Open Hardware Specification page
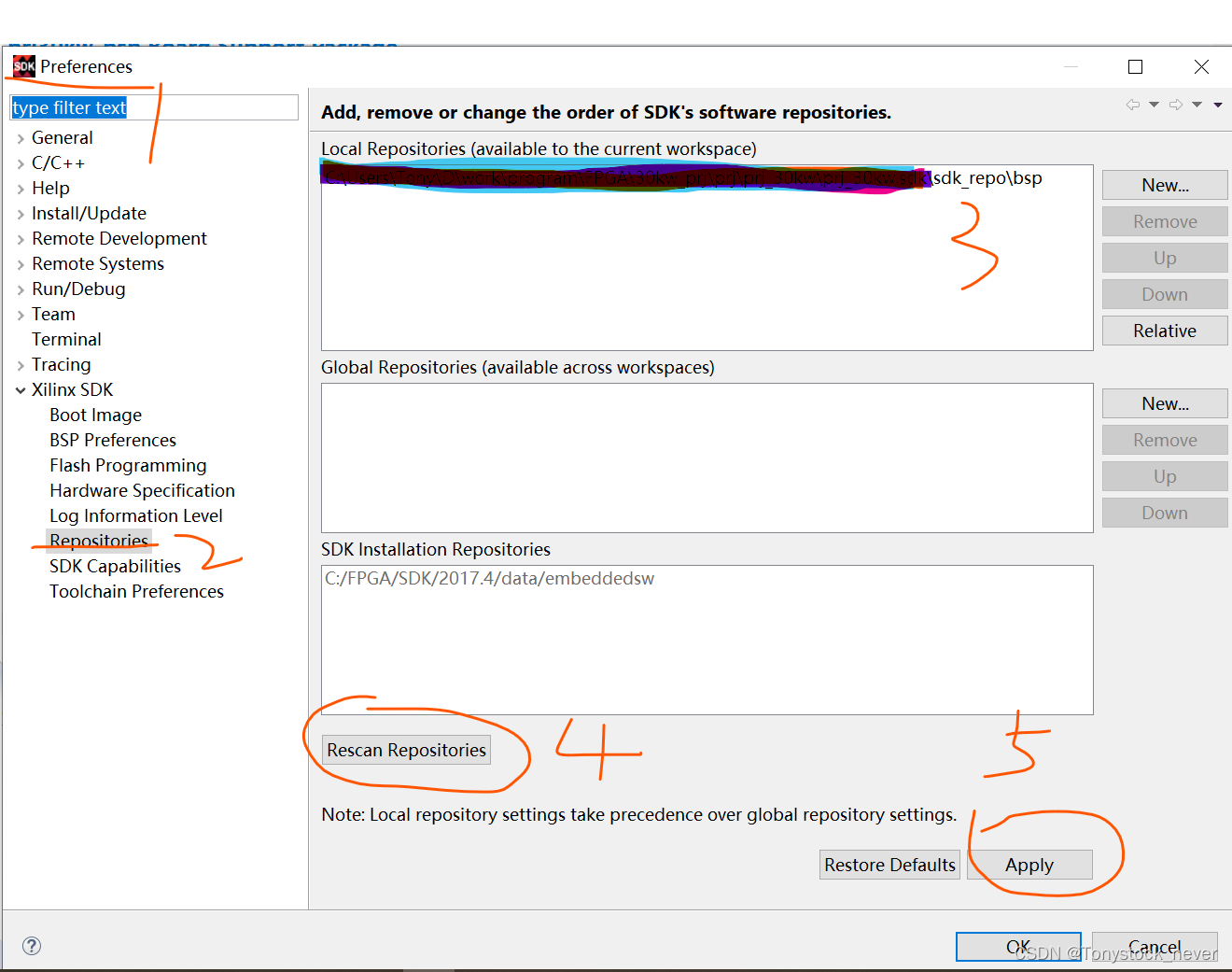 click(x=142, y=490)
